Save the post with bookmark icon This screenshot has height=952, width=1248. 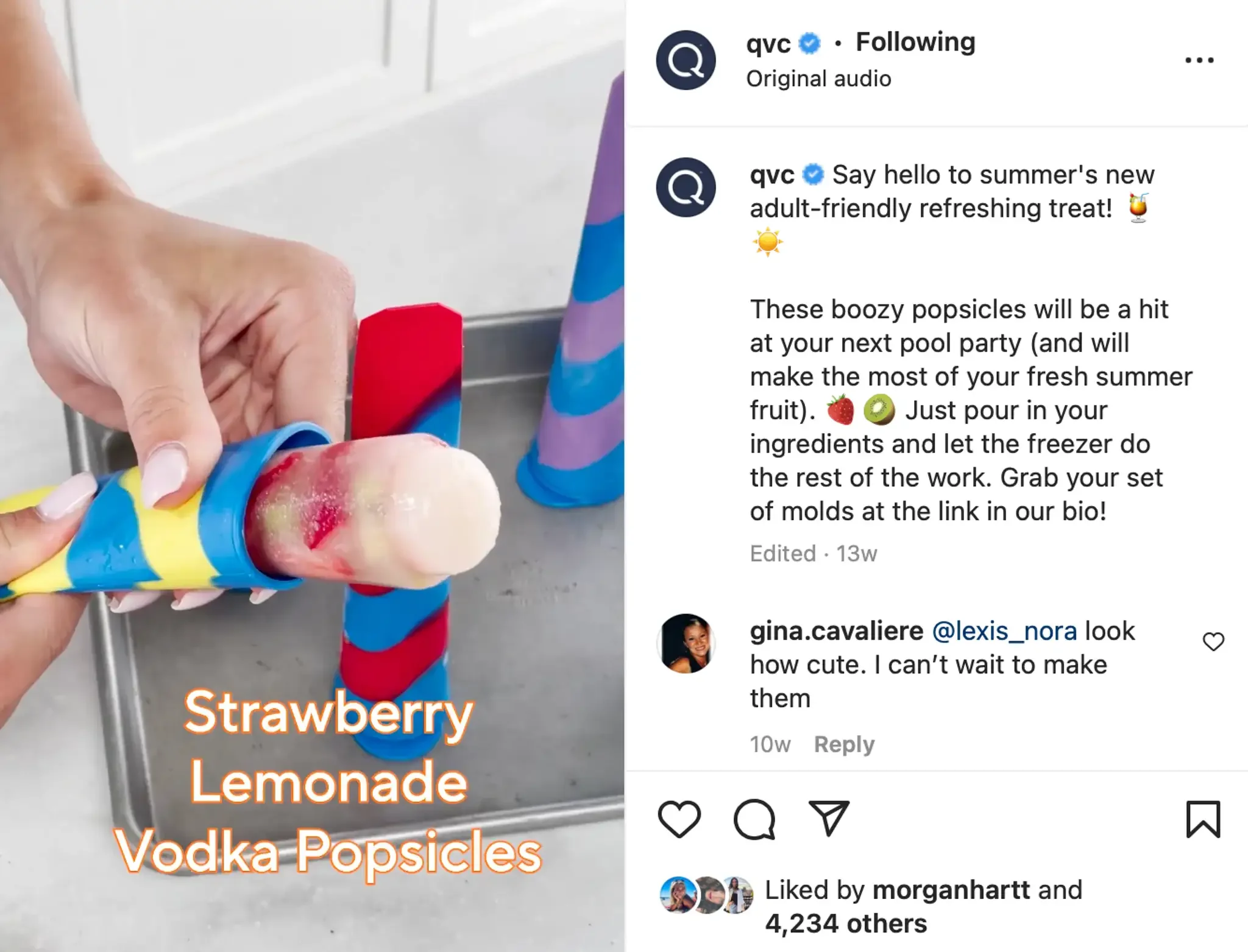[1203, 819]
